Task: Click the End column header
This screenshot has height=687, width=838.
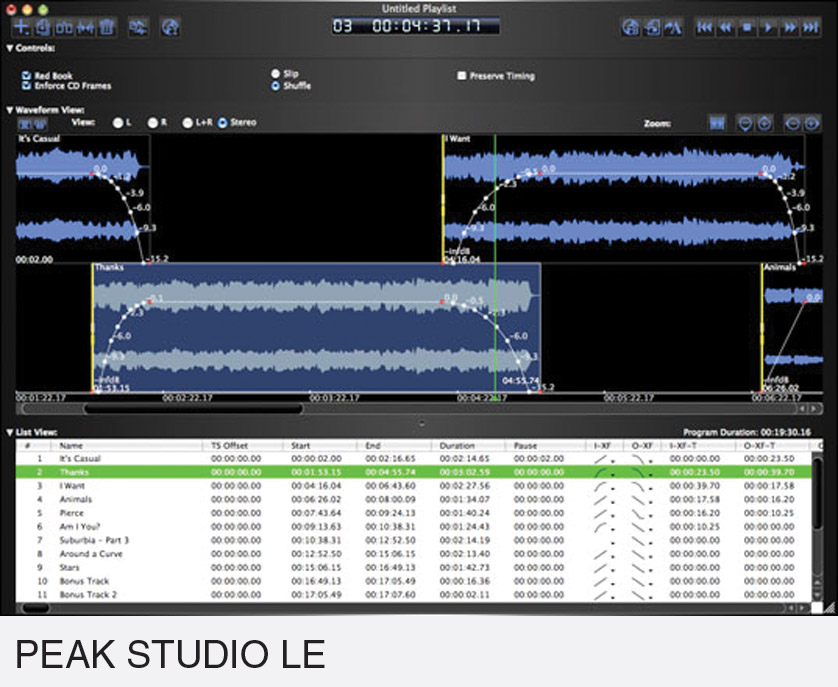Action: pyautogui.click(x=394, y=445)
